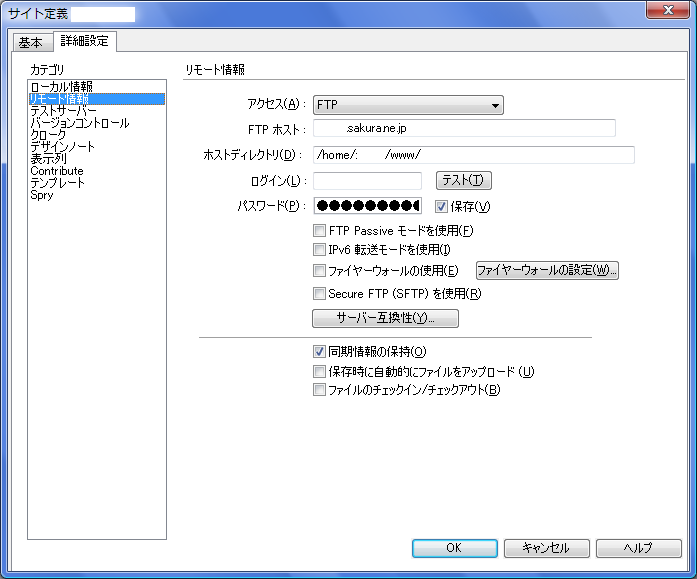Focus the ログイン input field

367,181
